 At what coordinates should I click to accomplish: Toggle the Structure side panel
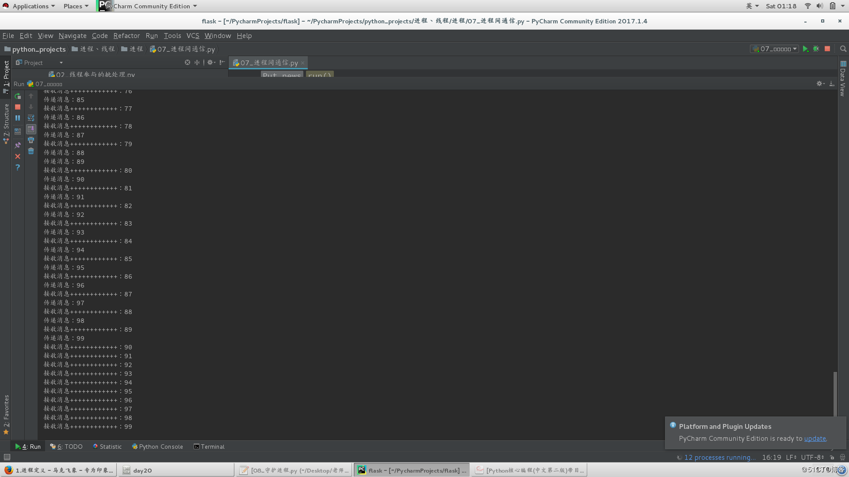(x=6, y=123)
